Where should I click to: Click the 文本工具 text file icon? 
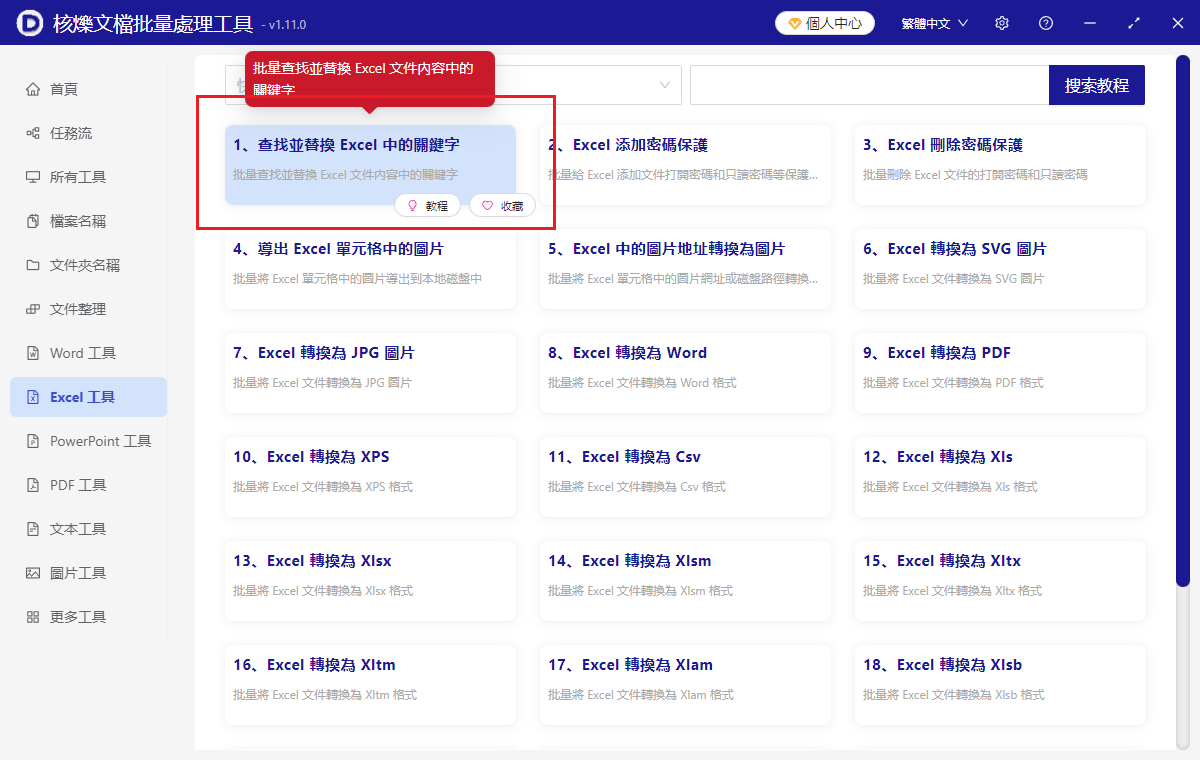[33, 529]
